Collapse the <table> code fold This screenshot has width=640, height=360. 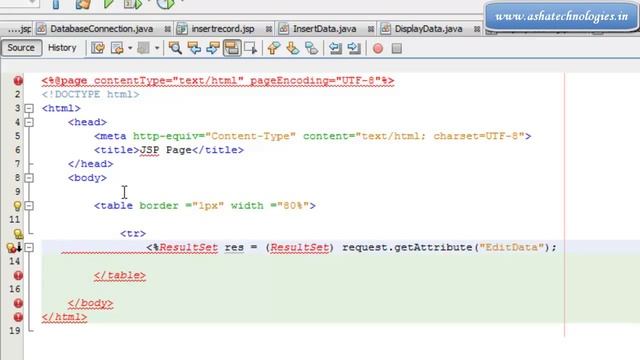click(29, 206)
